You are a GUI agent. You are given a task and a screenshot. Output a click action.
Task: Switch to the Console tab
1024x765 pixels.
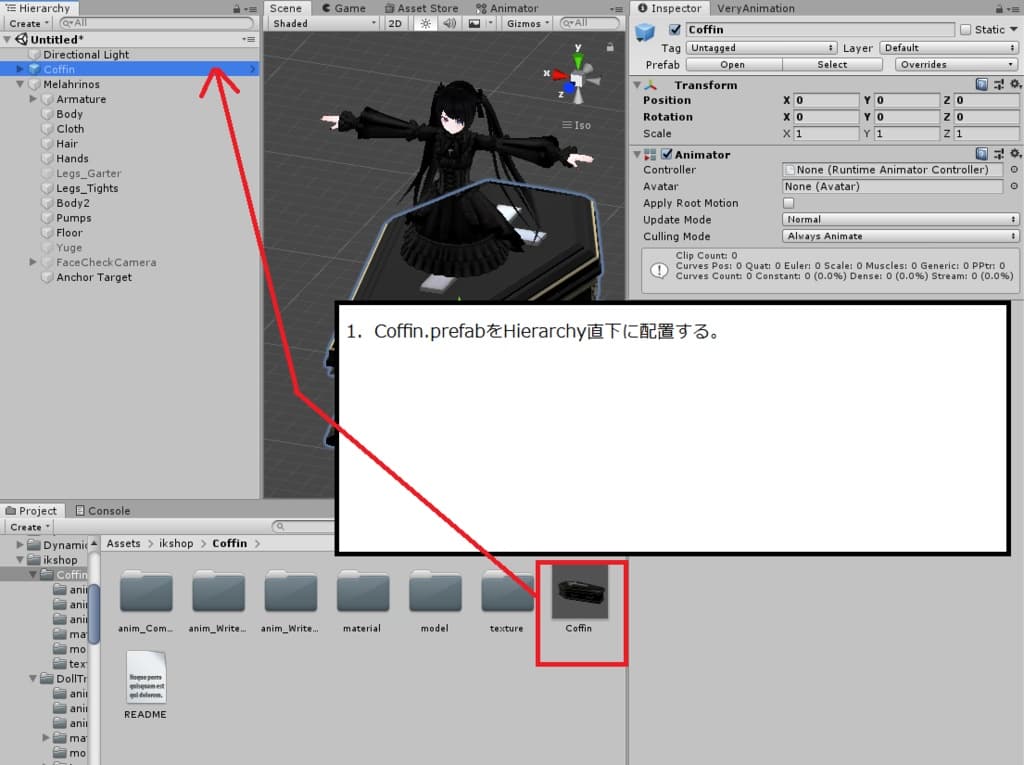(x=103, y=511)
